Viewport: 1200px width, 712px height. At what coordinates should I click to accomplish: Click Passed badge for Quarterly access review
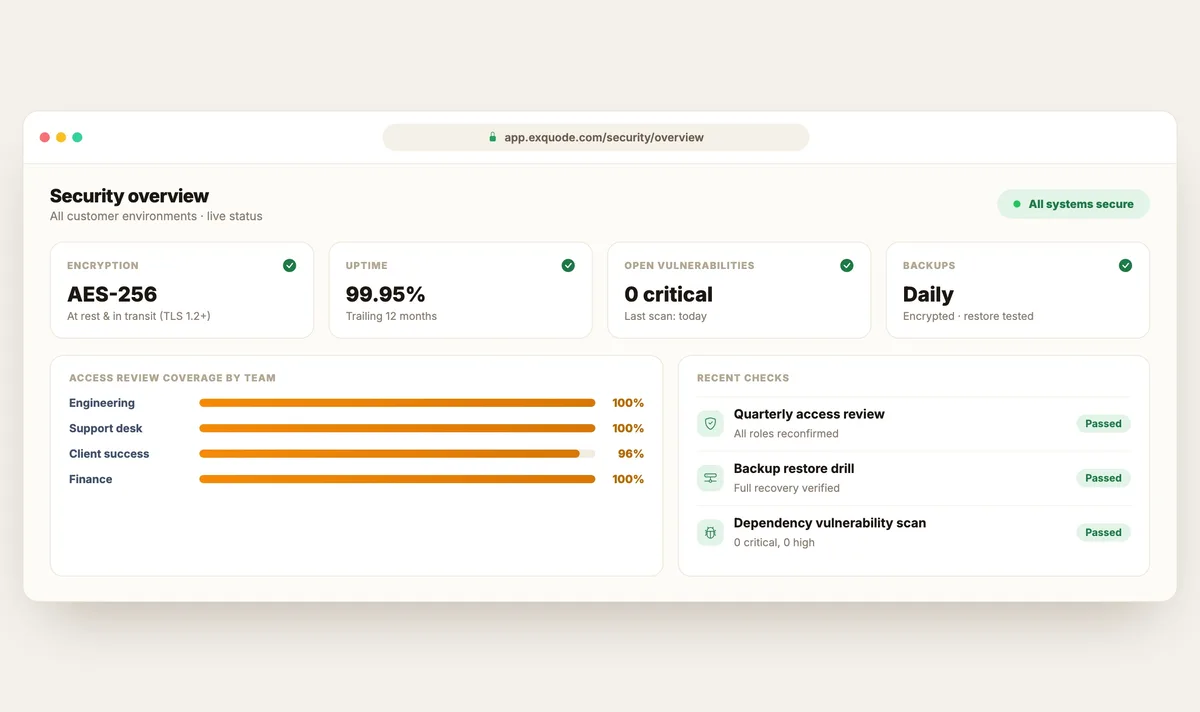[1103, 424]
